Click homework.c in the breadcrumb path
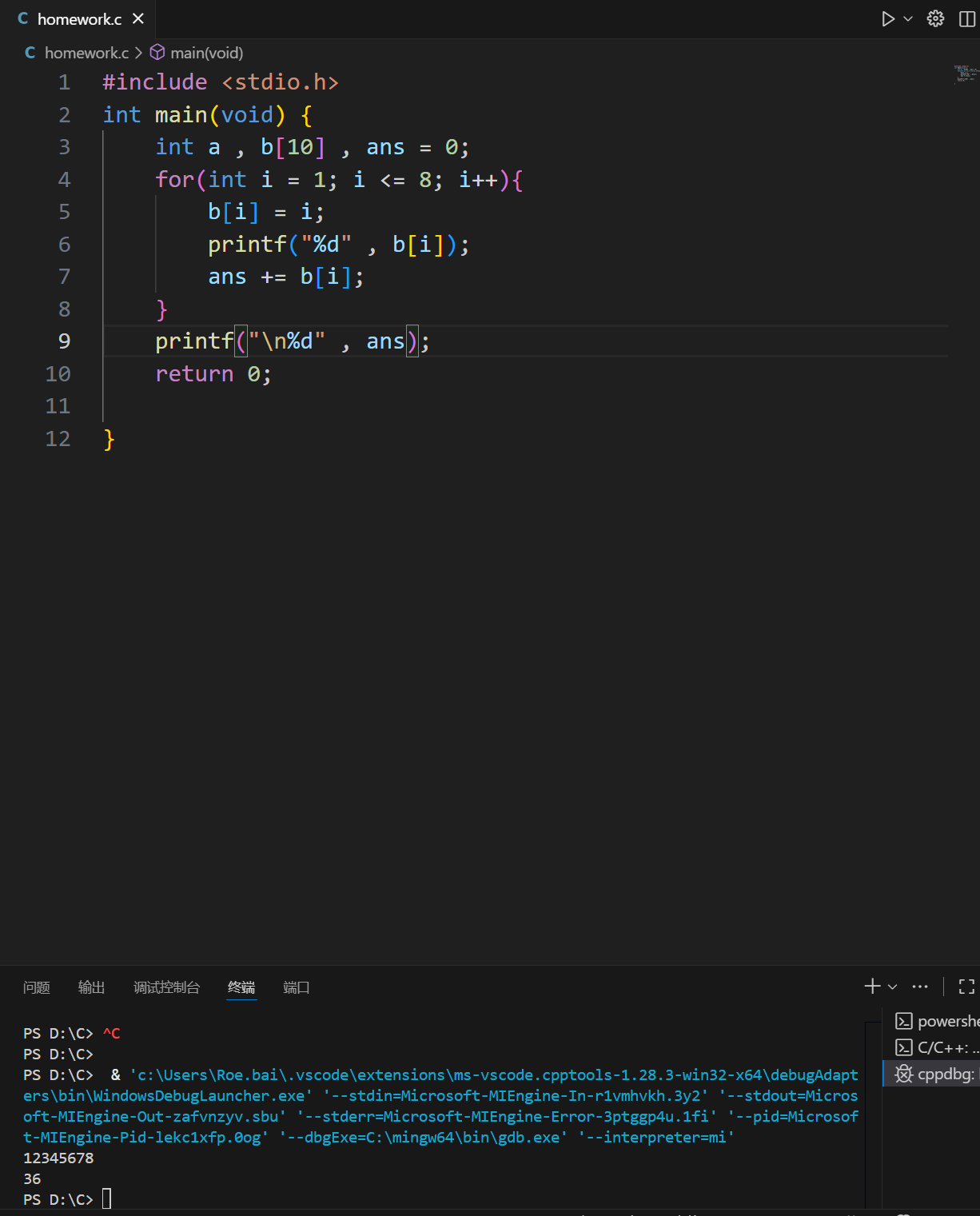 tap(86, 53)
